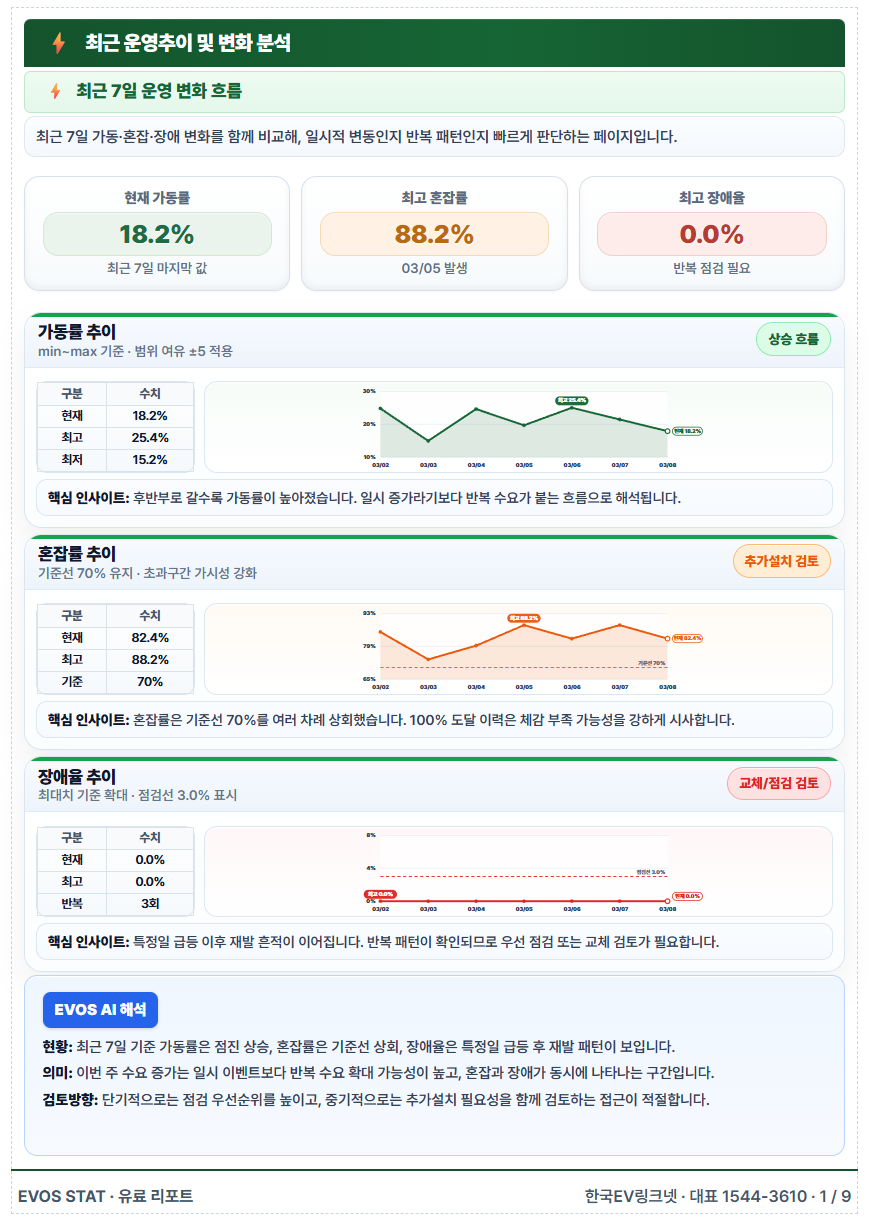Image resolution: width=869 pixels, height=1225 pixels.
Task: Select the 현재 가동률 18.2% value pill
Action: click(x=157, y=234)
